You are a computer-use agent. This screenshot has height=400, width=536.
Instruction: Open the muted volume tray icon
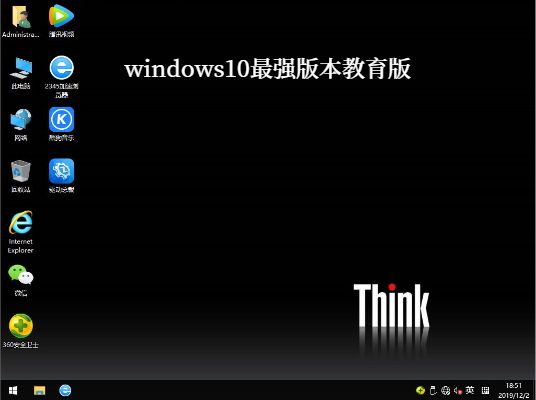coord(458,390)
